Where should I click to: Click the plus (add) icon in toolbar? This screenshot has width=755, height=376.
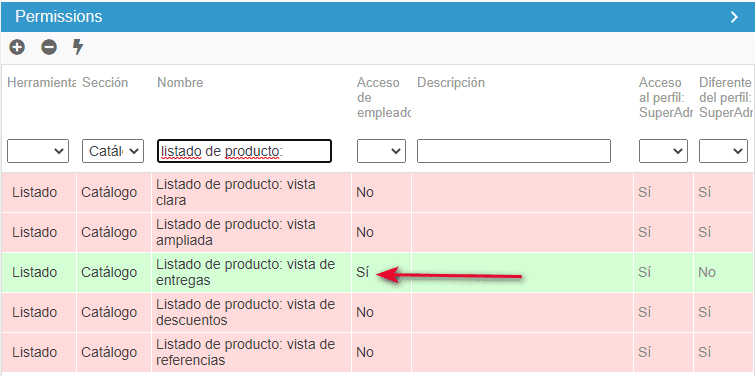pyautogui.click(x=17, y=47)
